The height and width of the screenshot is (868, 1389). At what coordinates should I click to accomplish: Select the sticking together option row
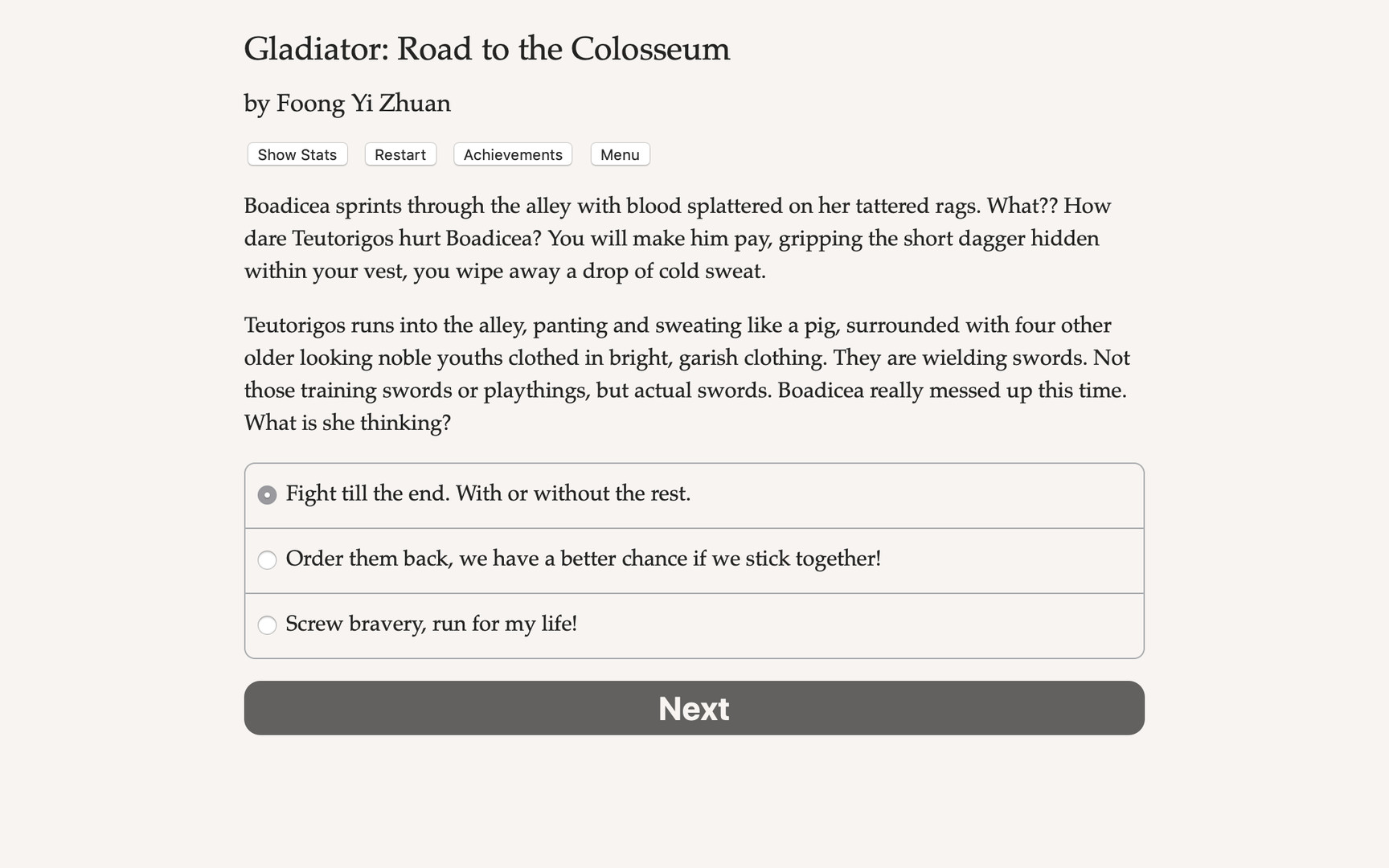pyautogui.click(x=584, y=560)
